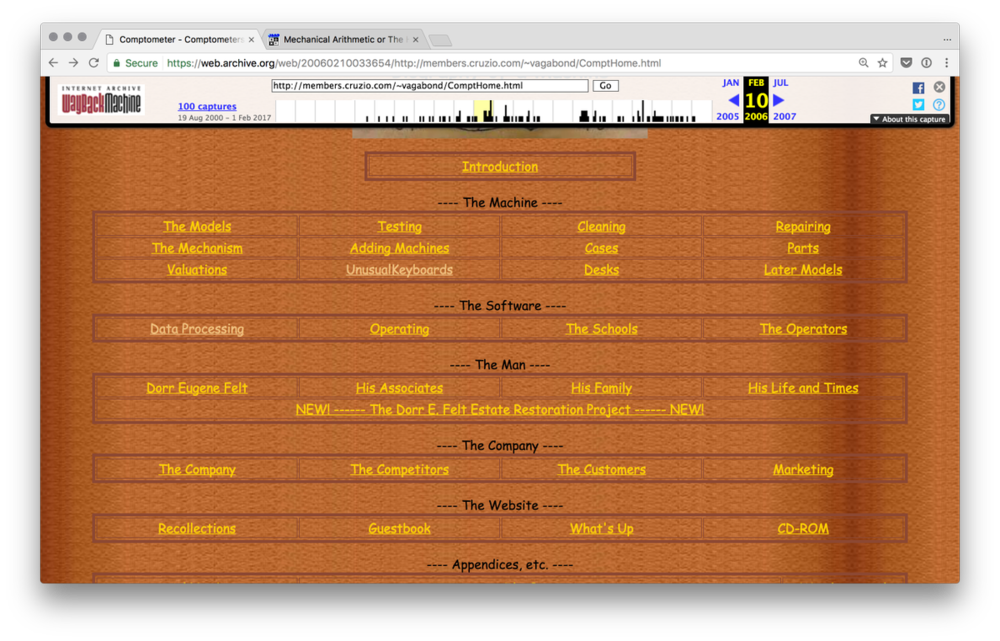Switch to the Mechanical Arithmetic tab

tap(343, 40)
